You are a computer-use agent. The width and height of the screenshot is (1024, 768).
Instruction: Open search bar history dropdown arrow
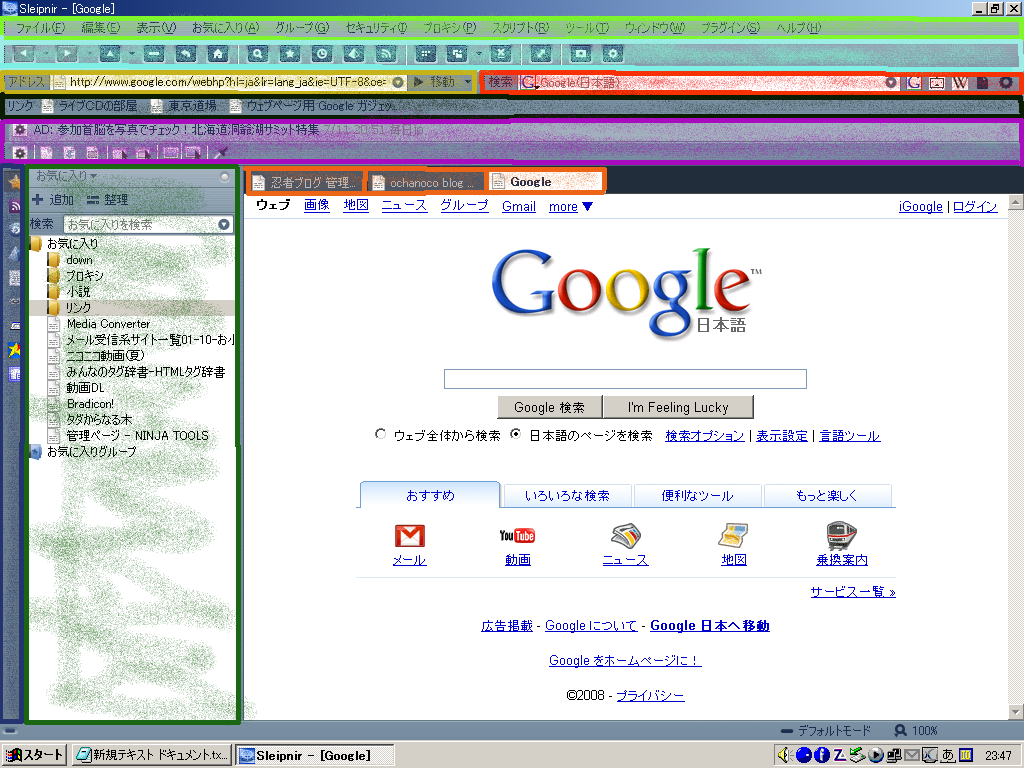[891, 82]
